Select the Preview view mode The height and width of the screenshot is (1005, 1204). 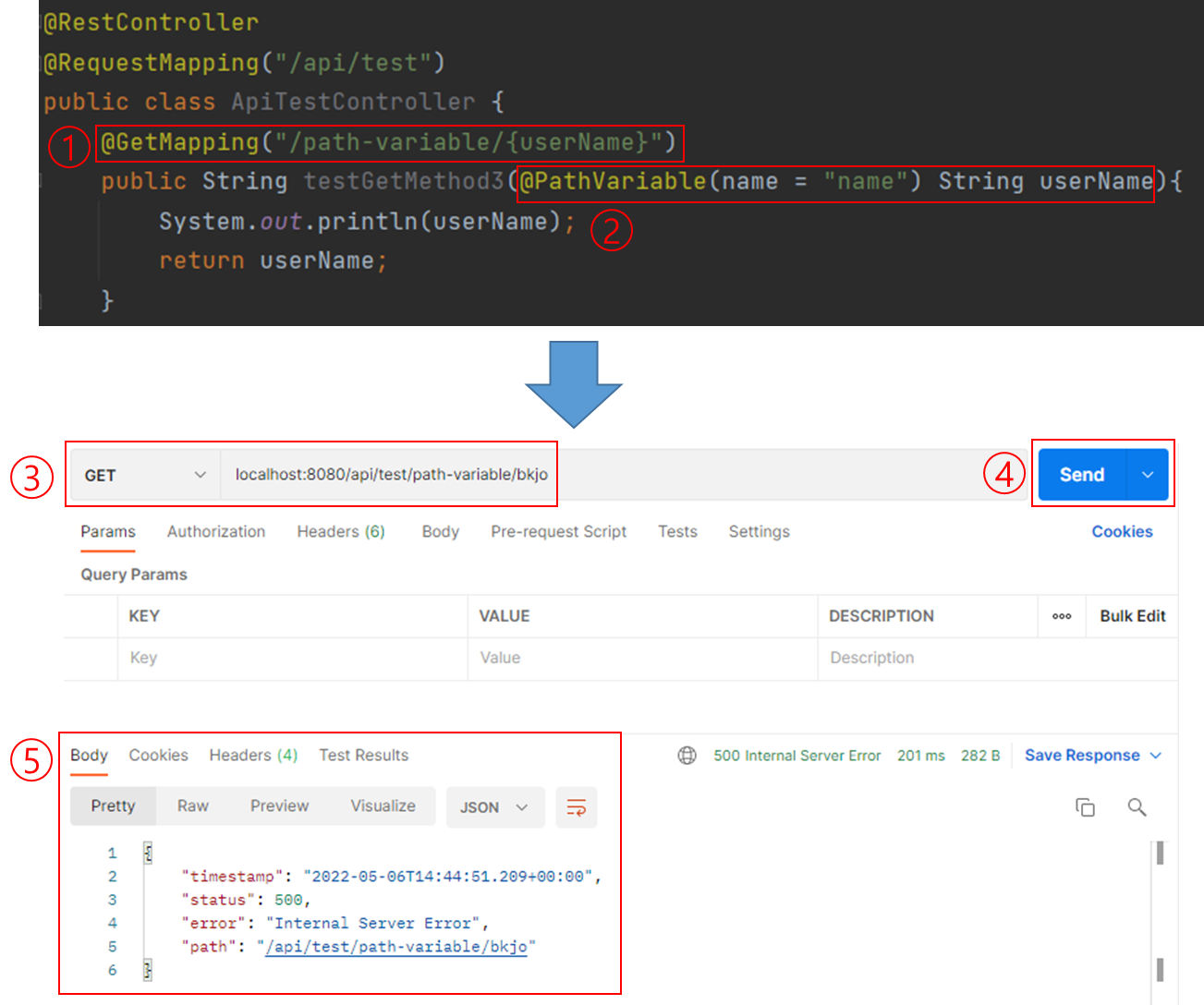click(x=279, y=806)
